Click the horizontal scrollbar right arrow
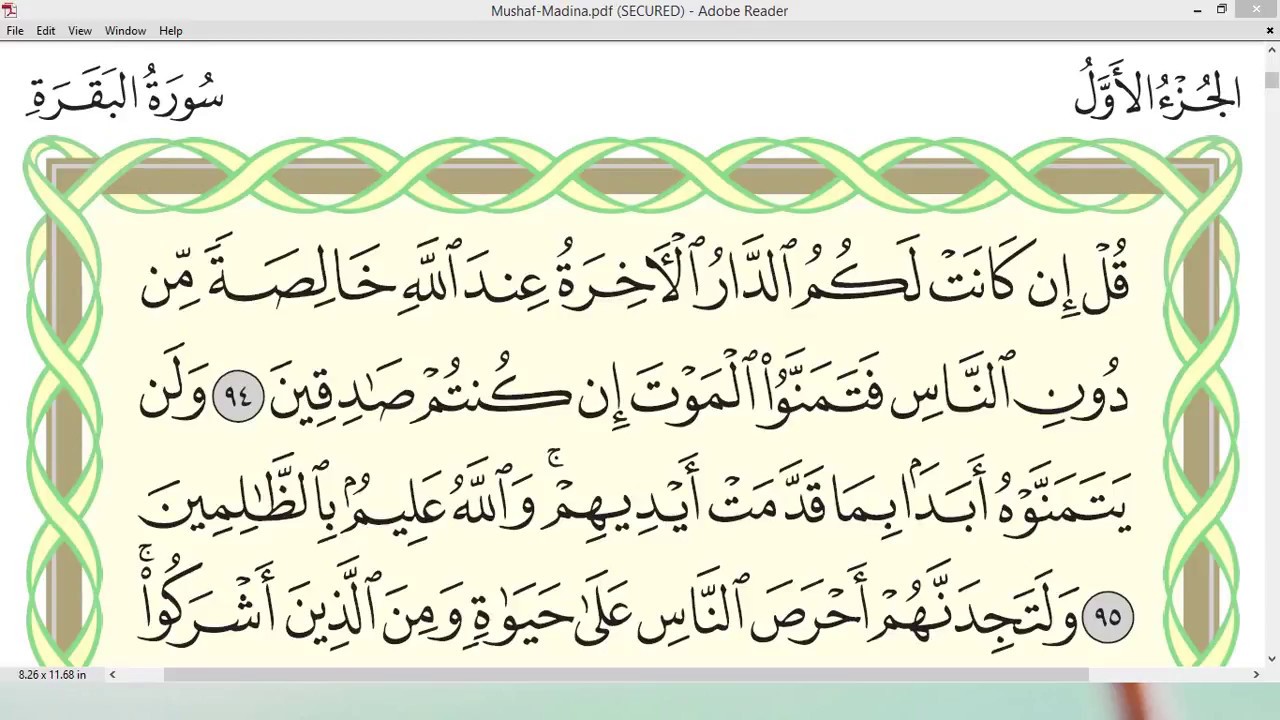The width and height of the screenshot is (1280, 720). point(1256,675)
